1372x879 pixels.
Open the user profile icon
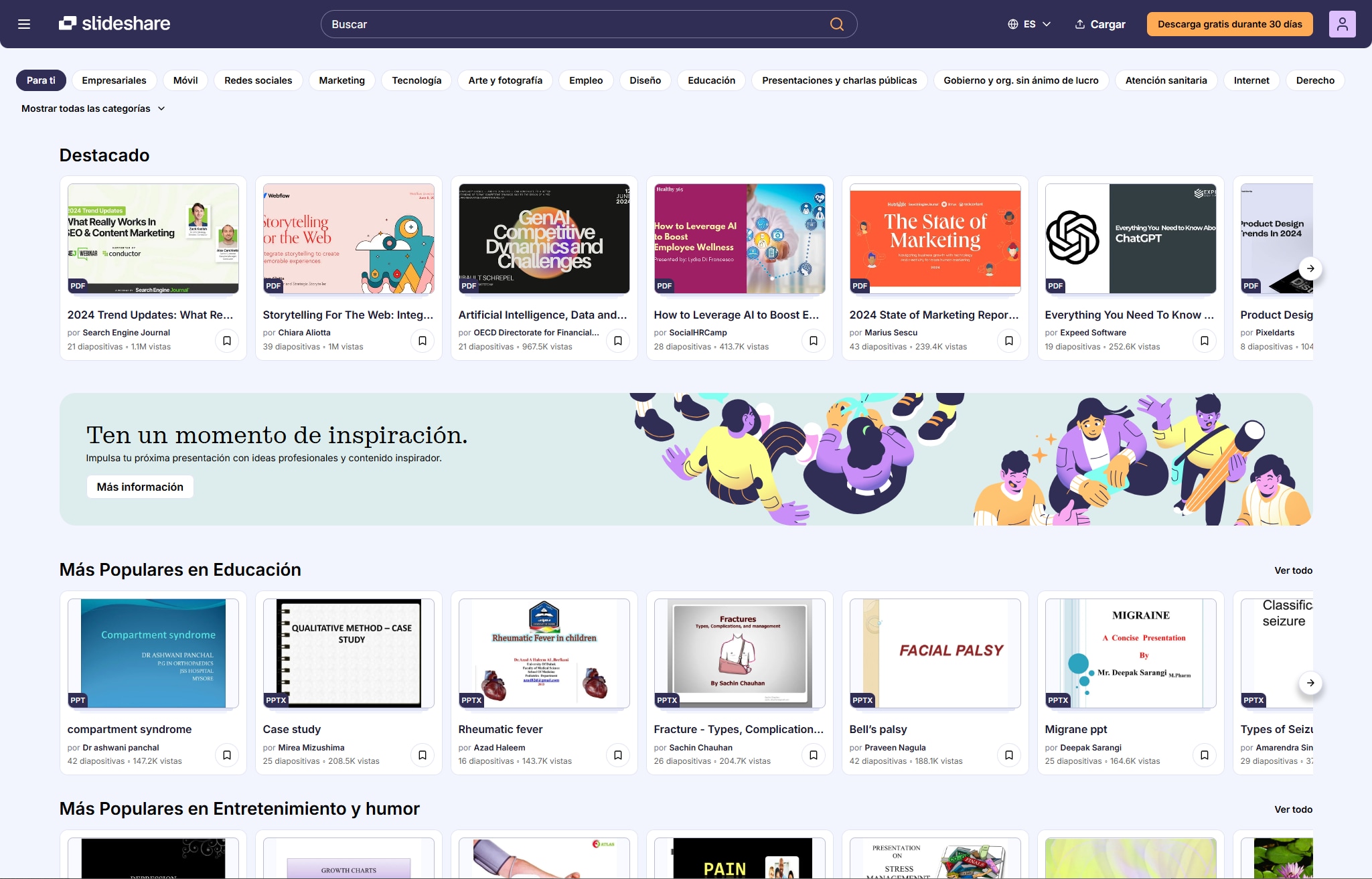tap(1342, 24)
